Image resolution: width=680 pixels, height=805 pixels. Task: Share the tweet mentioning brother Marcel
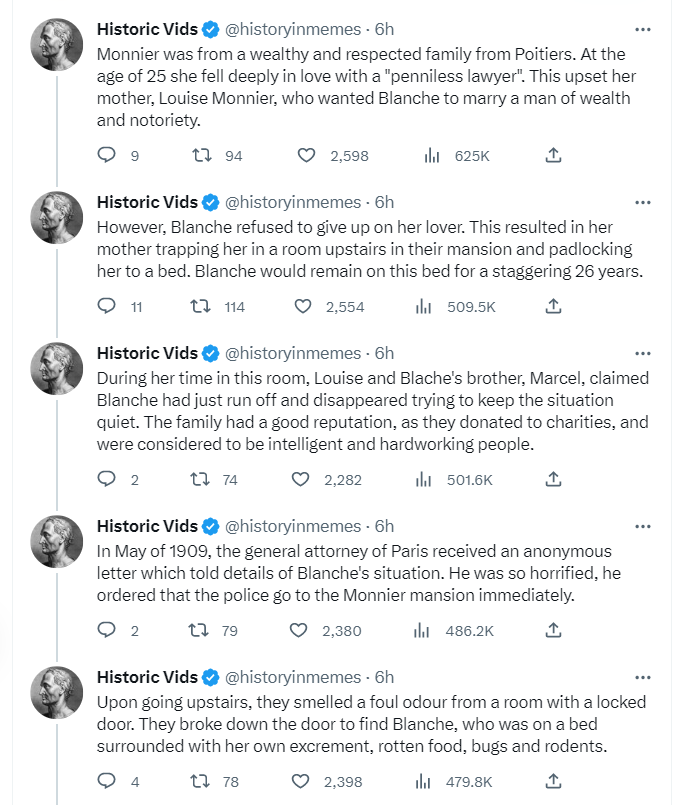pyautogui.click(x=553, y=480)
